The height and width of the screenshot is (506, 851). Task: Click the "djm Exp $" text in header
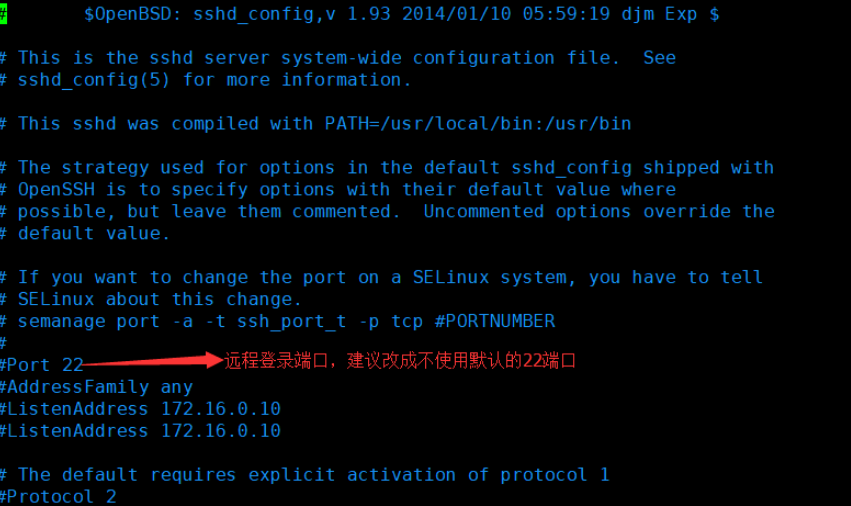670,14
